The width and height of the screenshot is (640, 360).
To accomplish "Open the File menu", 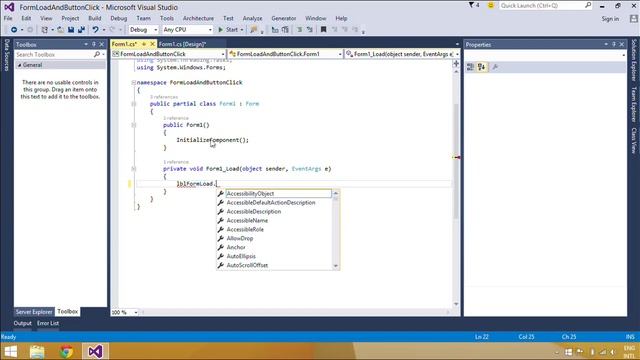I will [x=8, y=18].
